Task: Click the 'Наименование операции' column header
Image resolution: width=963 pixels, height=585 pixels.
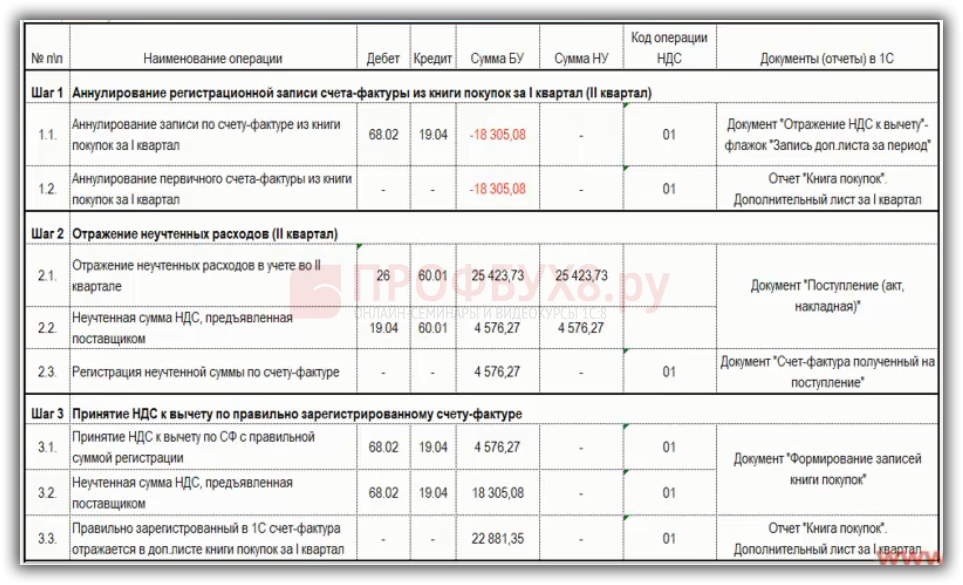Action: pos(212,59)
